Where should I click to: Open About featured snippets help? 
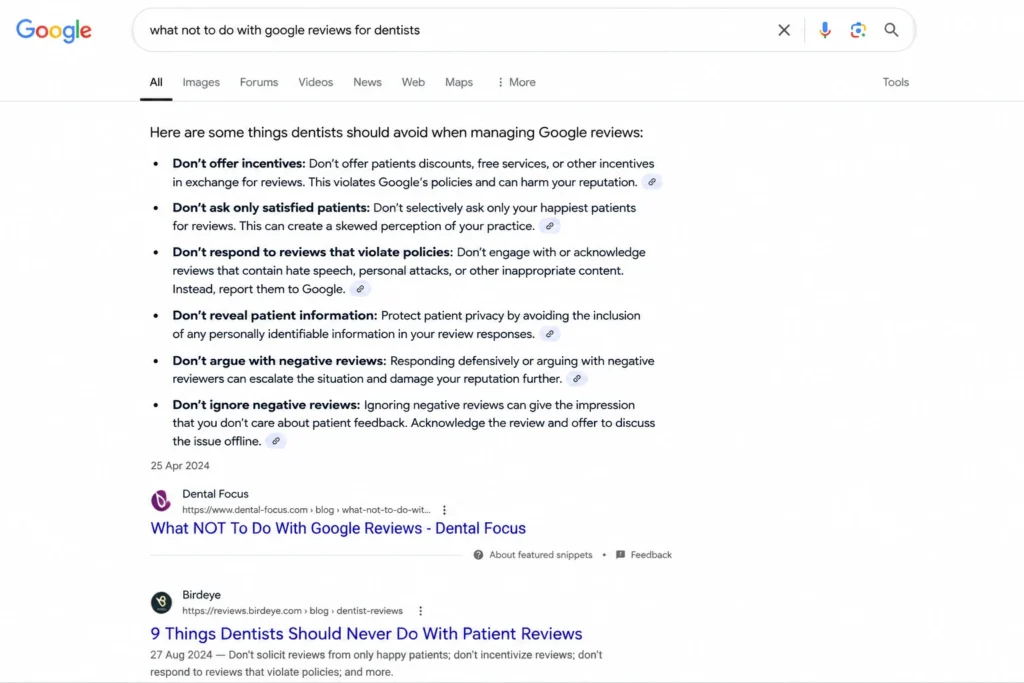[x=541, y=555]
